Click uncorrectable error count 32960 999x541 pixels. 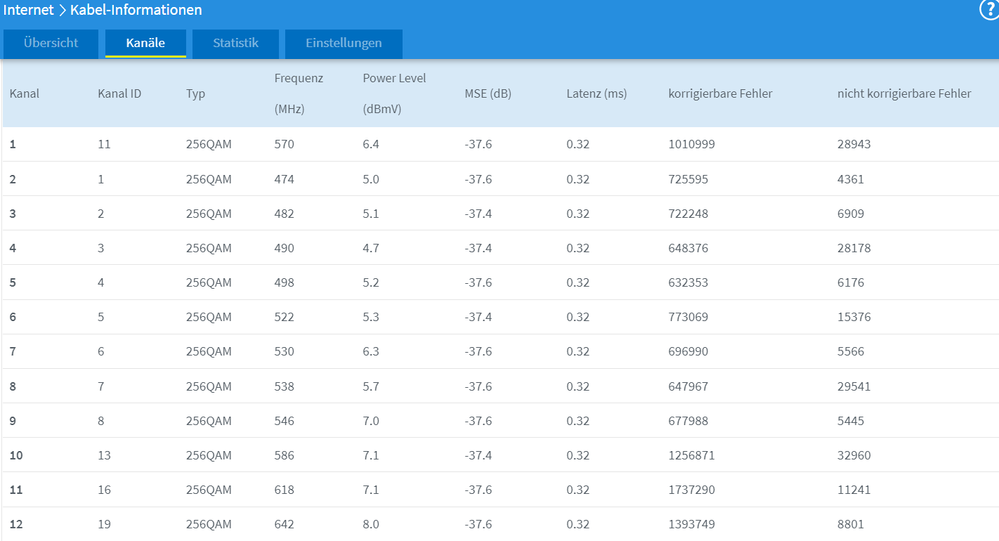(854, 455)
